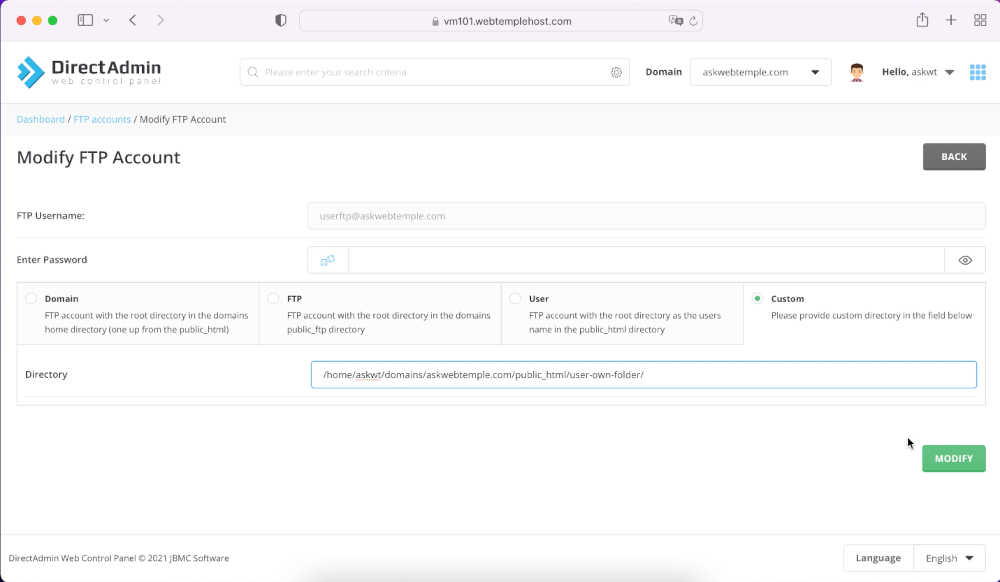Click the translate page icon in address bar
The height and width of the screenshot is (582, 1000).
675,20
